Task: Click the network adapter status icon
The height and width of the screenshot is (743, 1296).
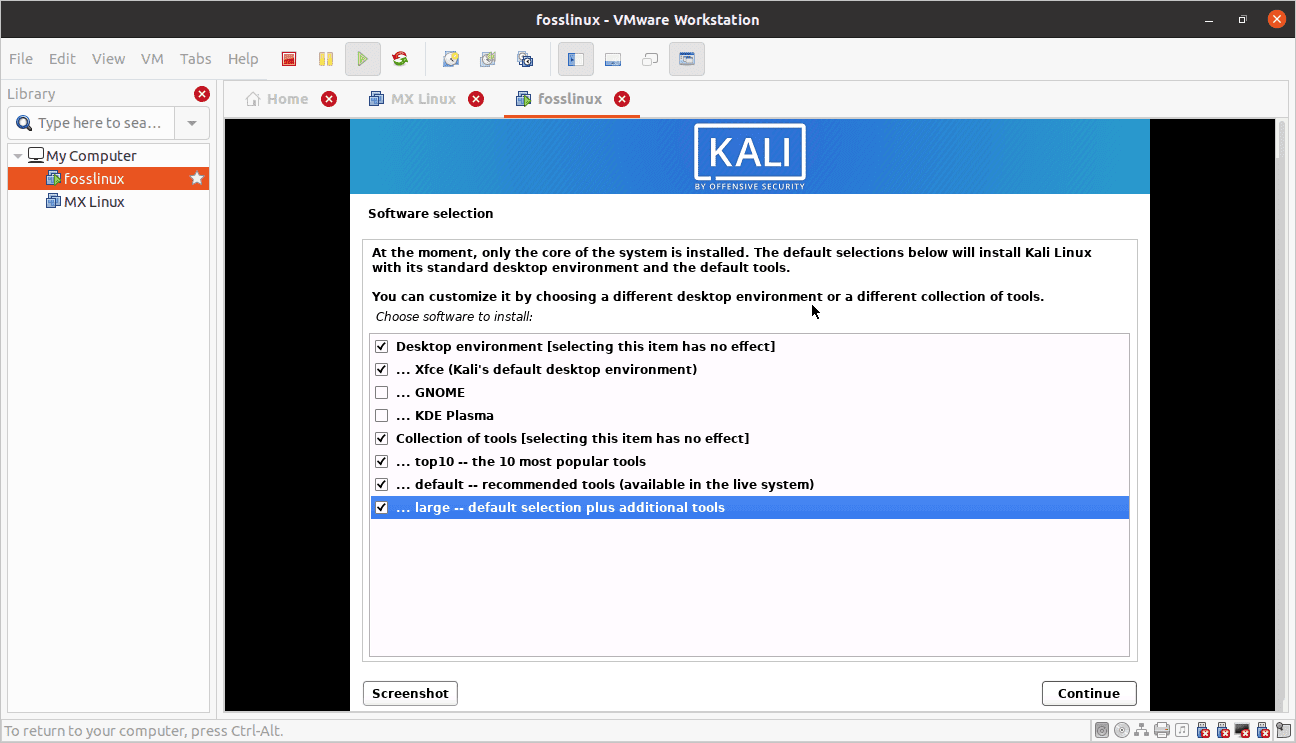Action: click(1142, 731)
